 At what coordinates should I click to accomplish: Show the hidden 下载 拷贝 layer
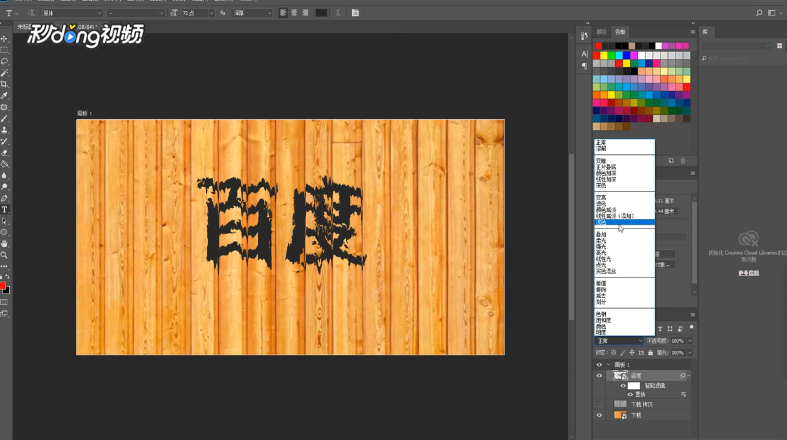(599, 404)
